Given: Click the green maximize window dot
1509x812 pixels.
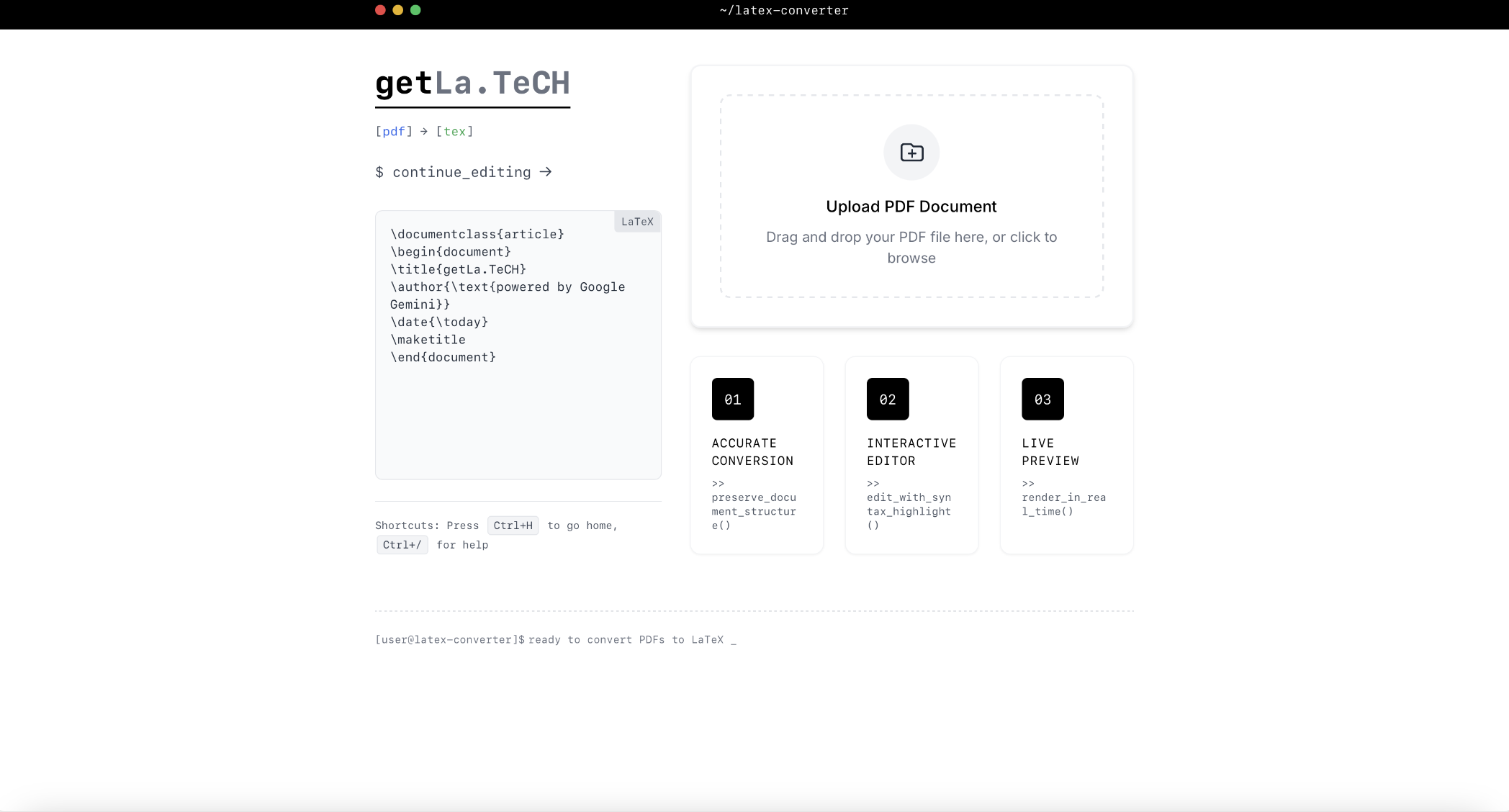Looking at the screenshot, I should pos(415,10).
